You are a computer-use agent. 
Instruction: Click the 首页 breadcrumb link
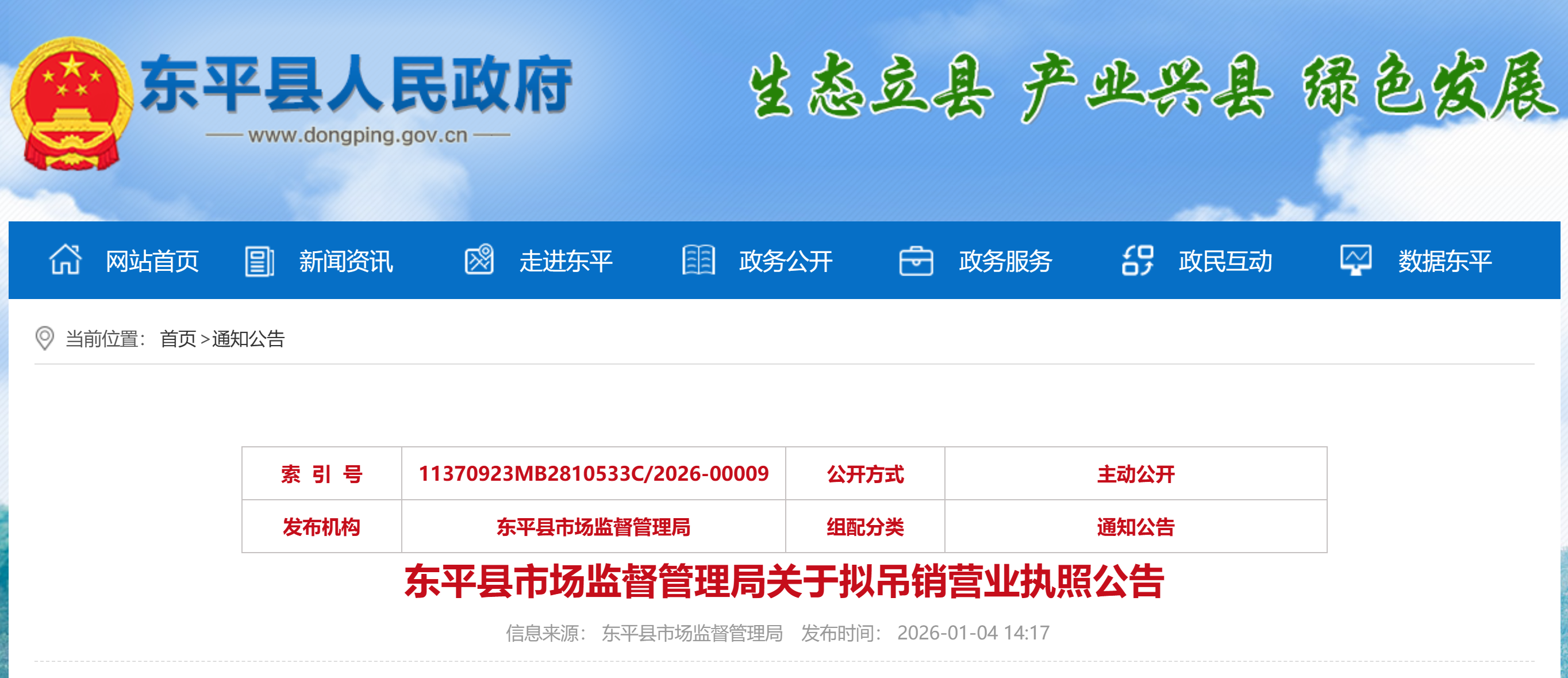click(x=178, y=339)
